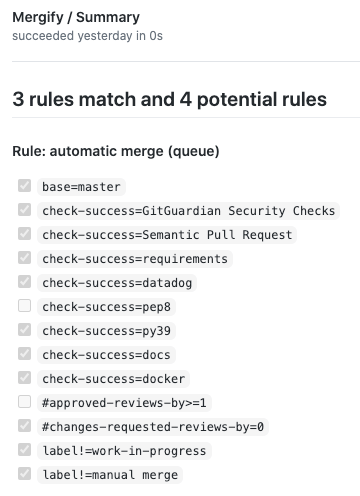Screen dimensions: 360x496
Task: Toggle the check-success=py39 checkbox
Action: pos(24,330)
